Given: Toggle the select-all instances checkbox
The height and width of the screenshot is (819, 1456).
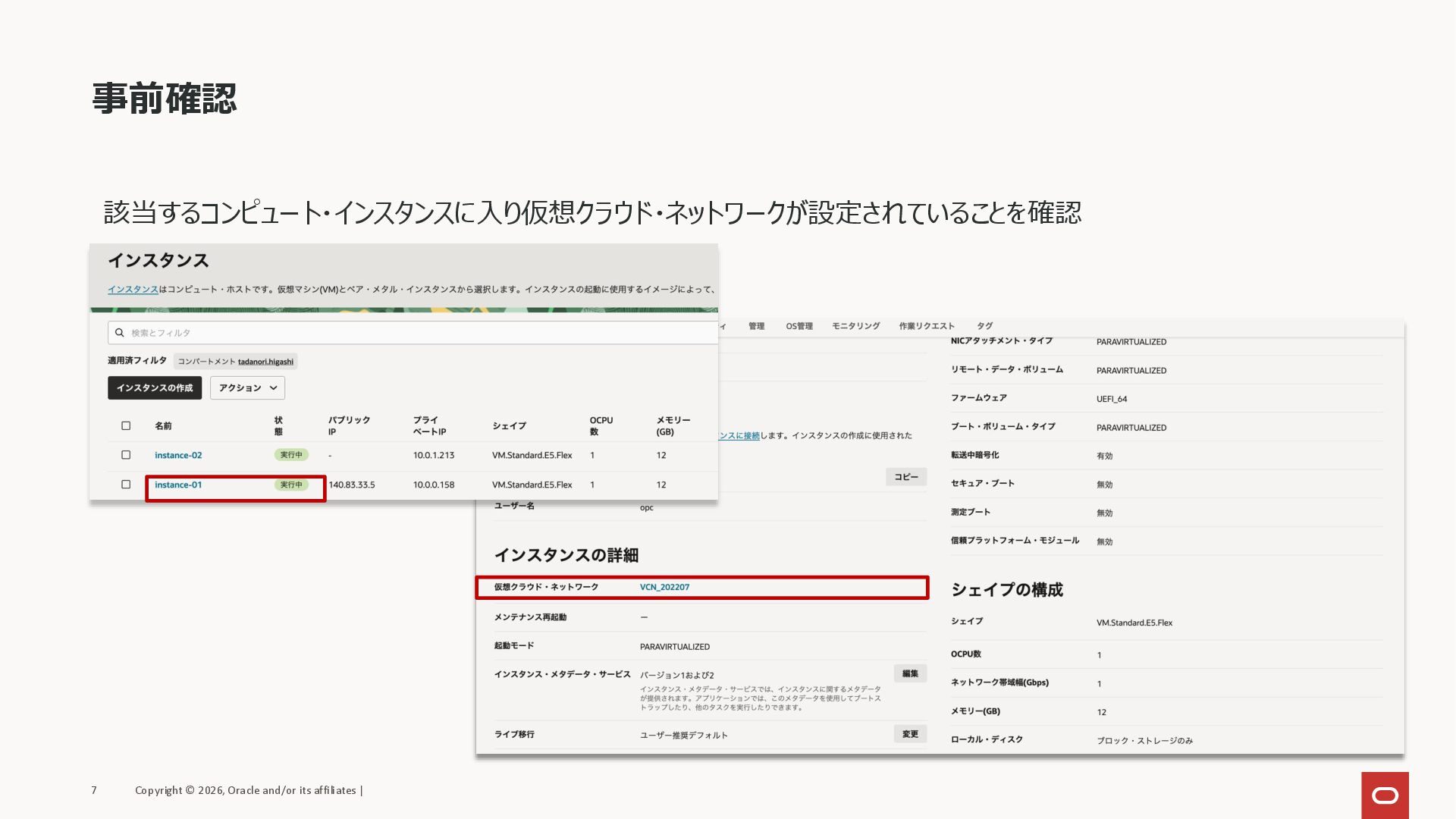Looking at the screenshot, I should (x=126, y=426).
